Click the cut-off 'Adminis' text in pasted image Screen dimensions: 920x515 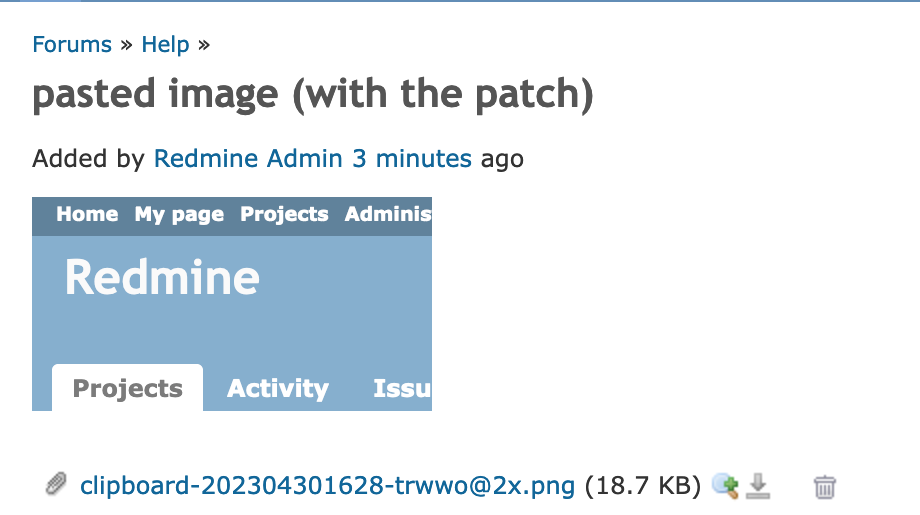click(x=388, y=215)
